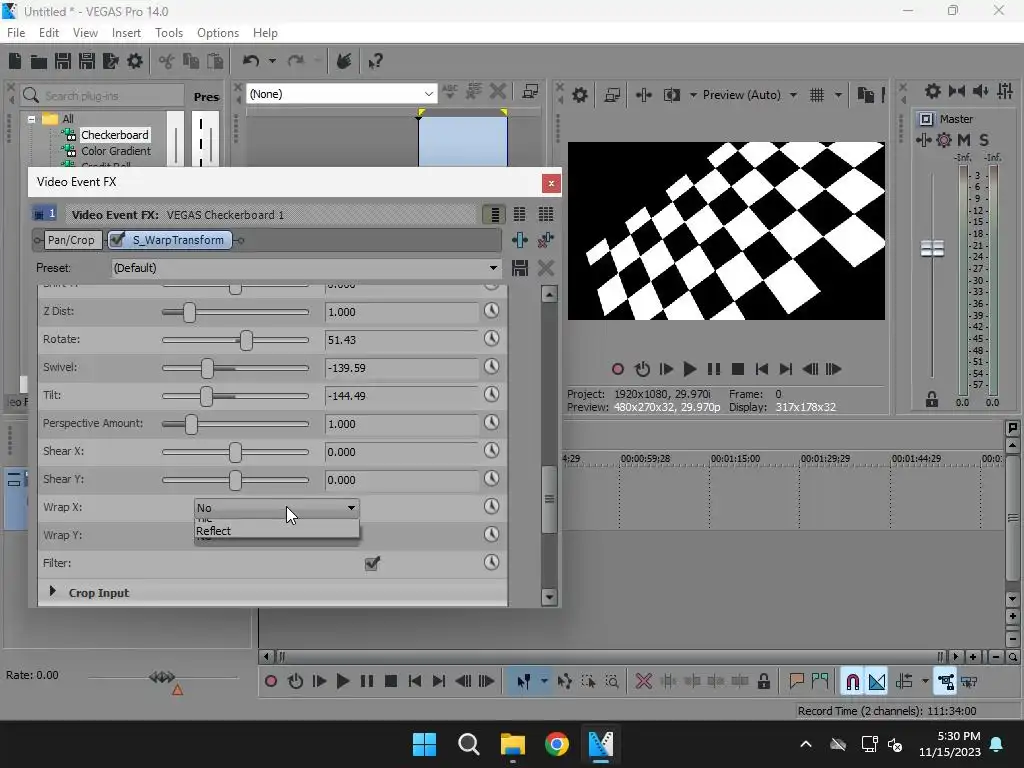Viewport: 1024px width, 768px height.
Task: Click the Master volume fader
Action: pyautogui.click(x=932, y=248)
